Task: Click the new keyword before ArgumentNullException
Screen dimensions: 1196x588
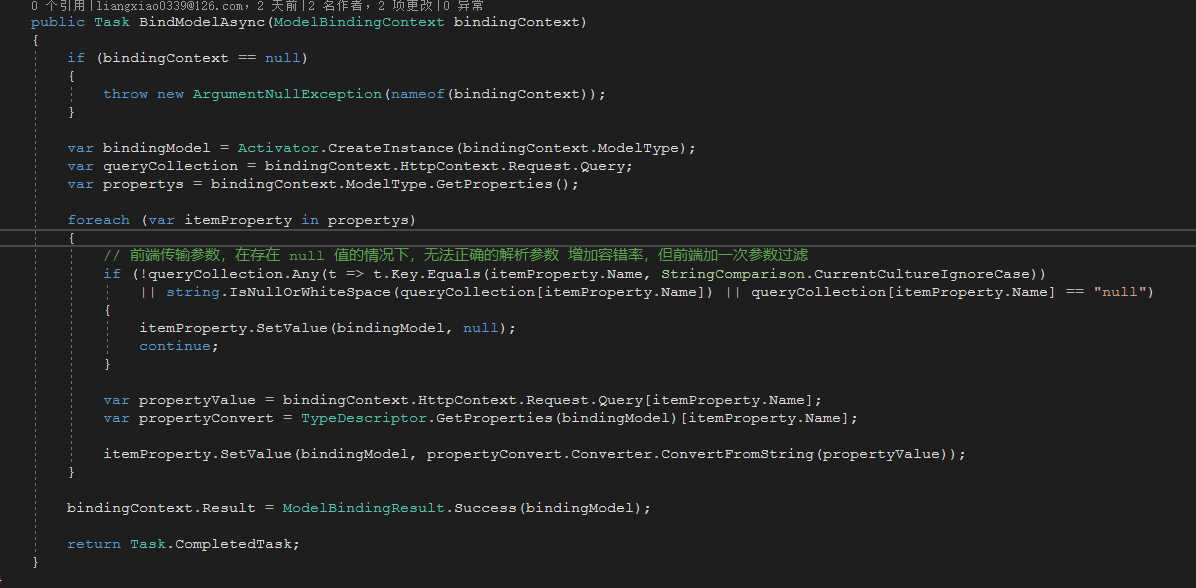Action: pyautogui.click(x=170, y=94)
